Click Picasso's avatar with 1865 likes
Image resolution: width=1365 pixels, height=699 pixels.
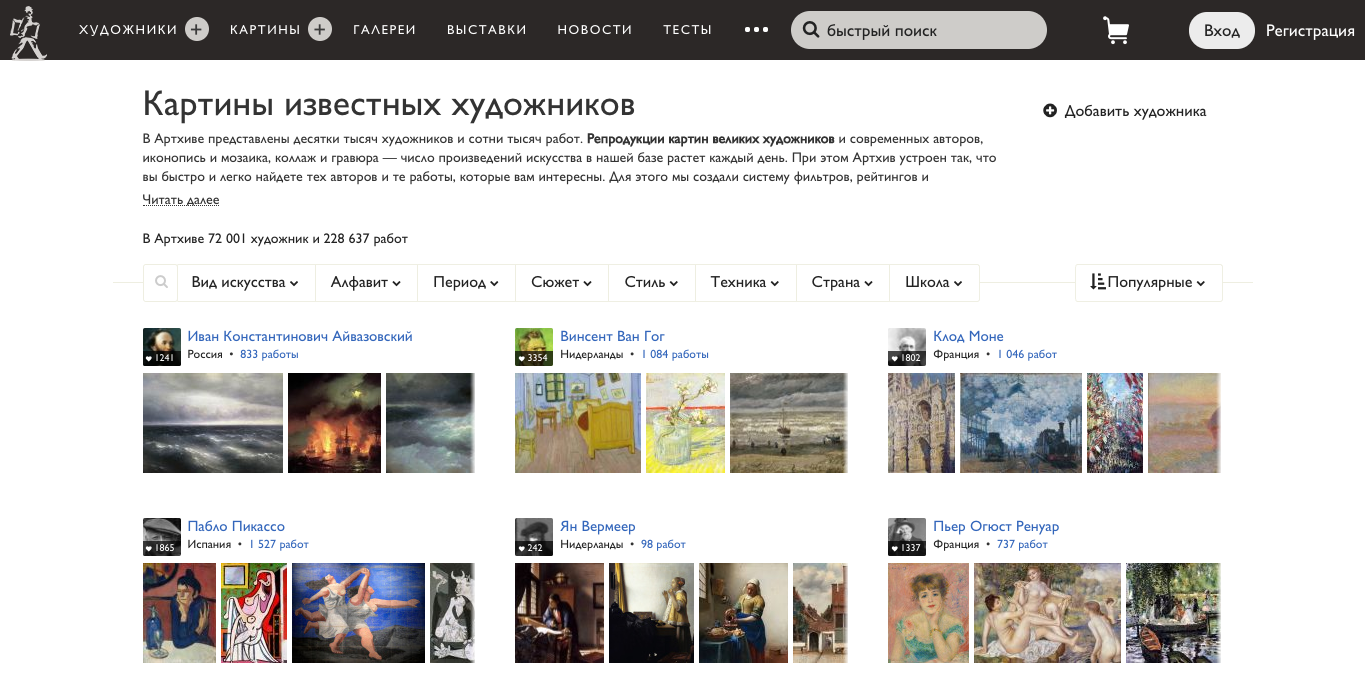162,536
